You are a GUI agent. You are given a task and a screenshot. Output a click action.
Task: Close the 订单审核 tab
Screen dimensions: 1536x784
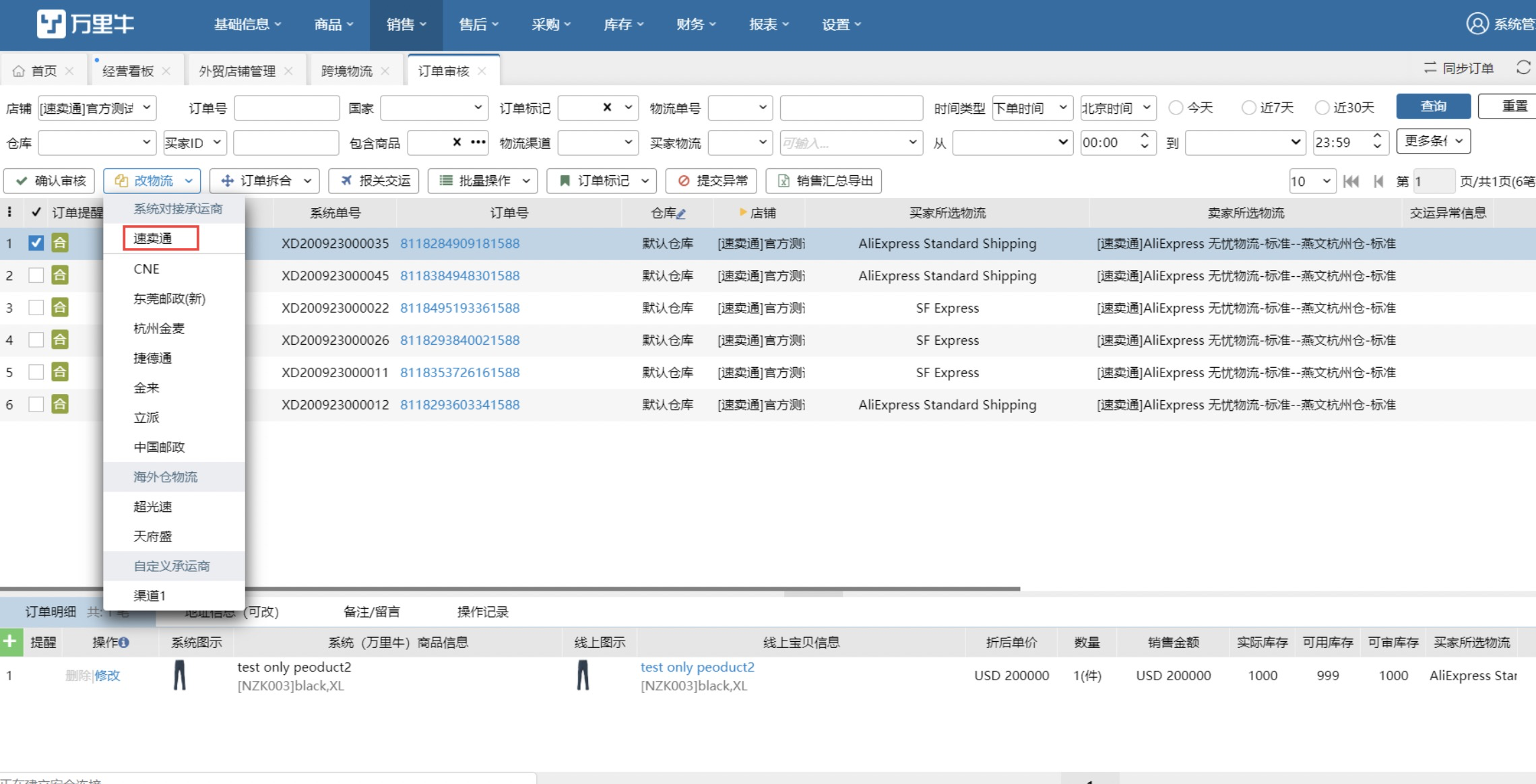pyautogui.click(x=482, y=71)
